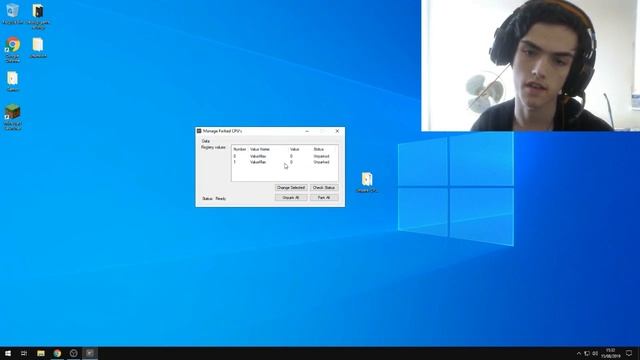Screen dimensions: 640x360
Task: Open the Google Chrome desktop shortcut
Action: (x=13, y=49)
